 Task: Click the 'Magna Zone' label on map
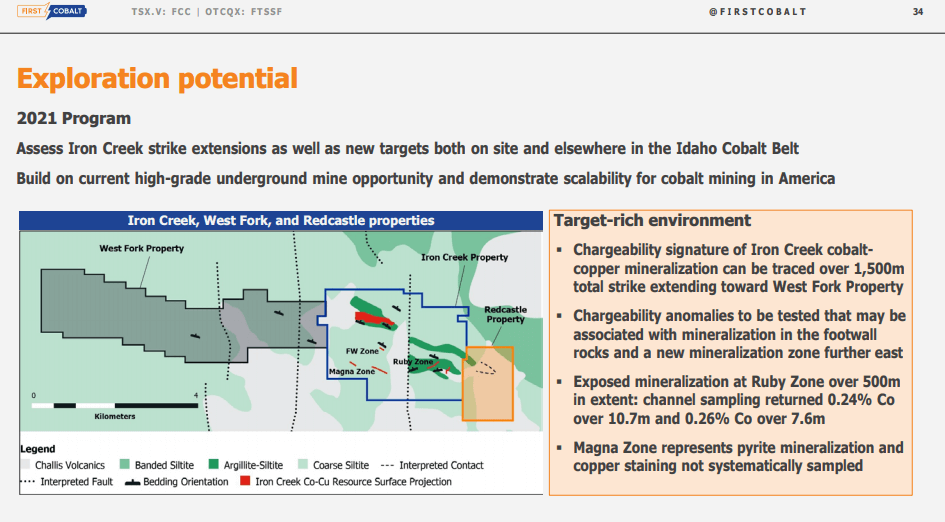point(352,371)
